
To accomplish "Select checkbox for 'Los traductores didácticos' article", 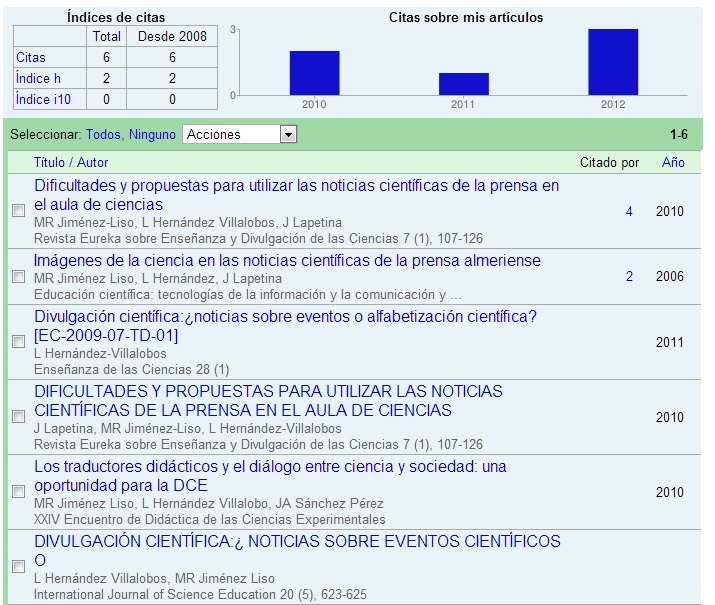I will click(18, 492).
